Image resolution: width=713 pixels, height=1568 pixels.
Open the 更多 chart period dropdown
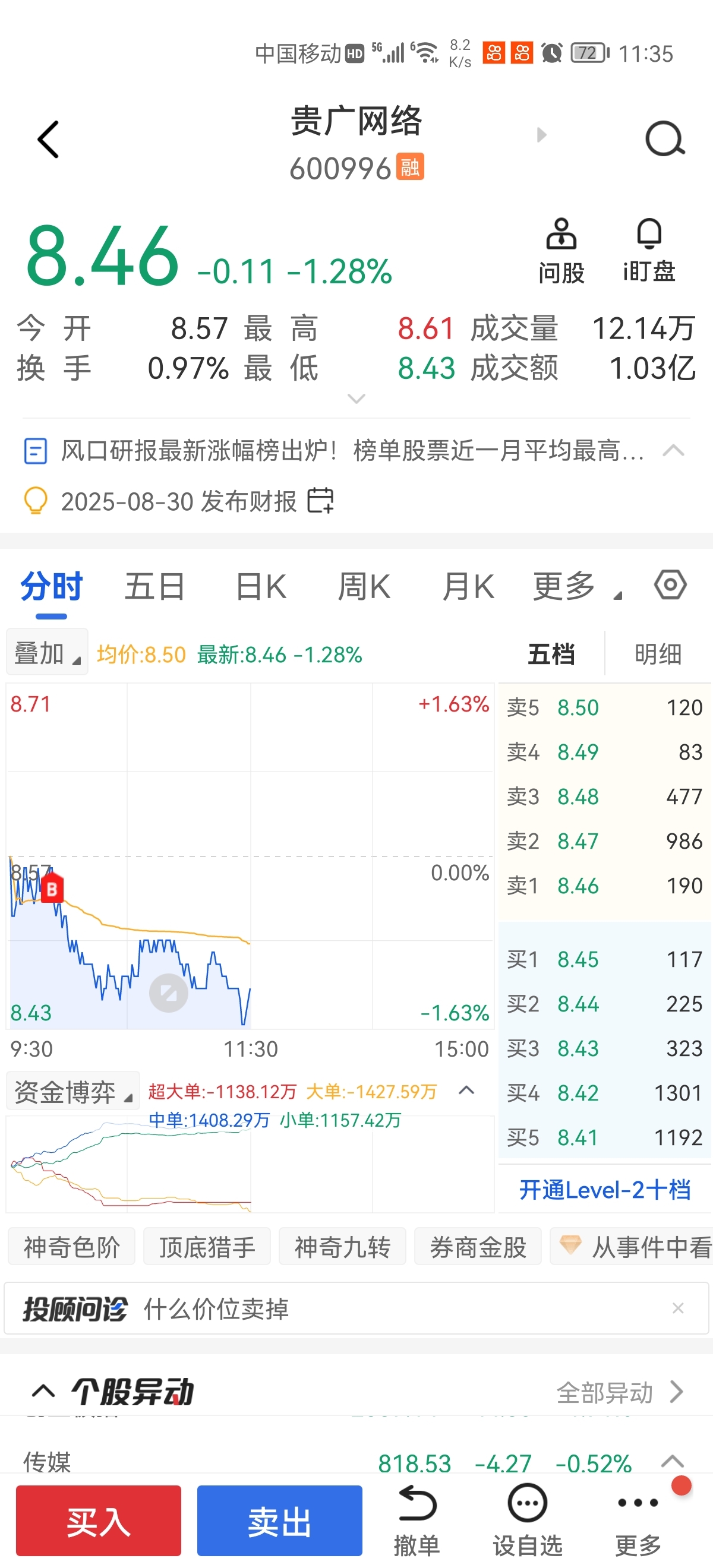(x=576, y=587)
